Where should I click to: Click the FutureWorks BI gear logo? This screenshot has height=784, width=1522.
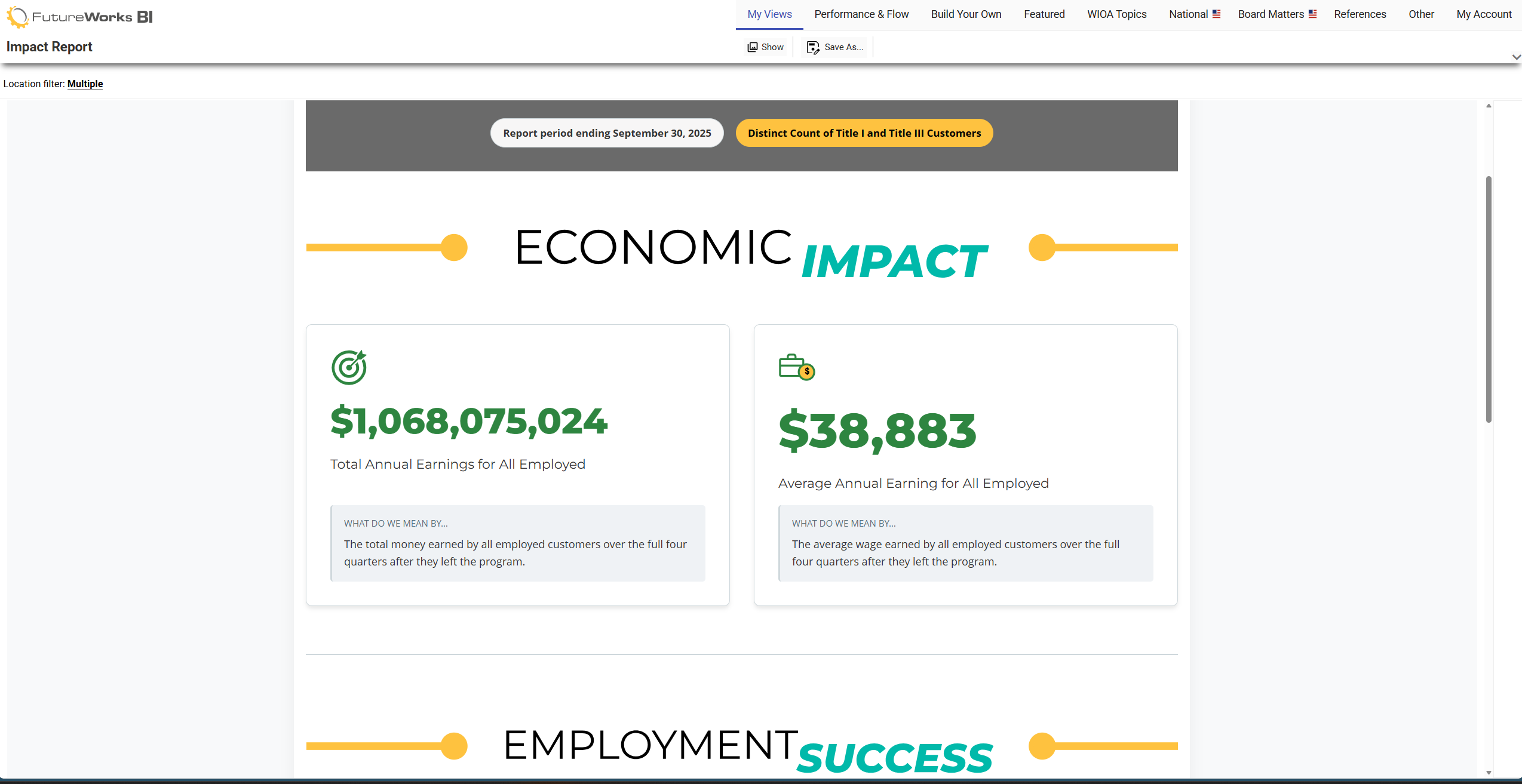[x=17, y=17]
